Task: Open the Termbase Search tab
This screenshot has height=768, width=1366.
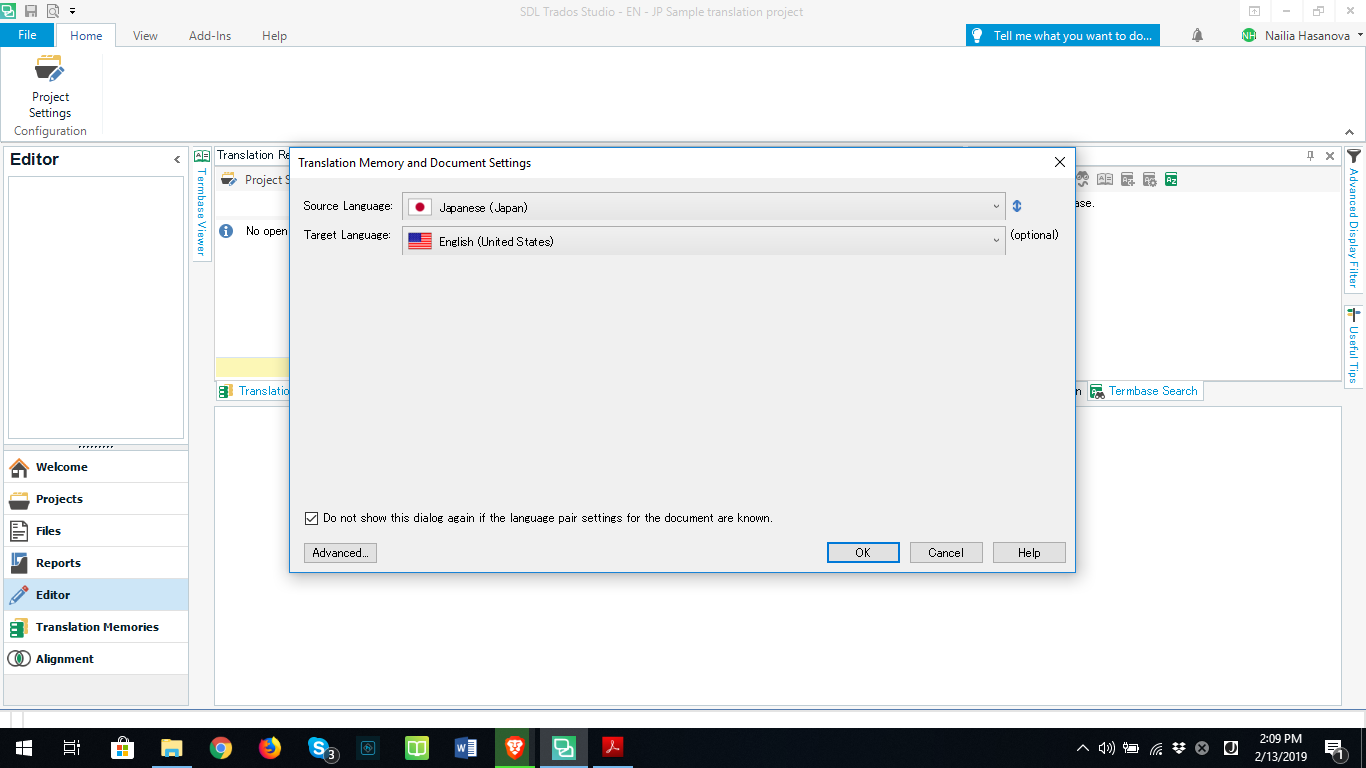Action: pyautogui.click(x=1144, y=390)
